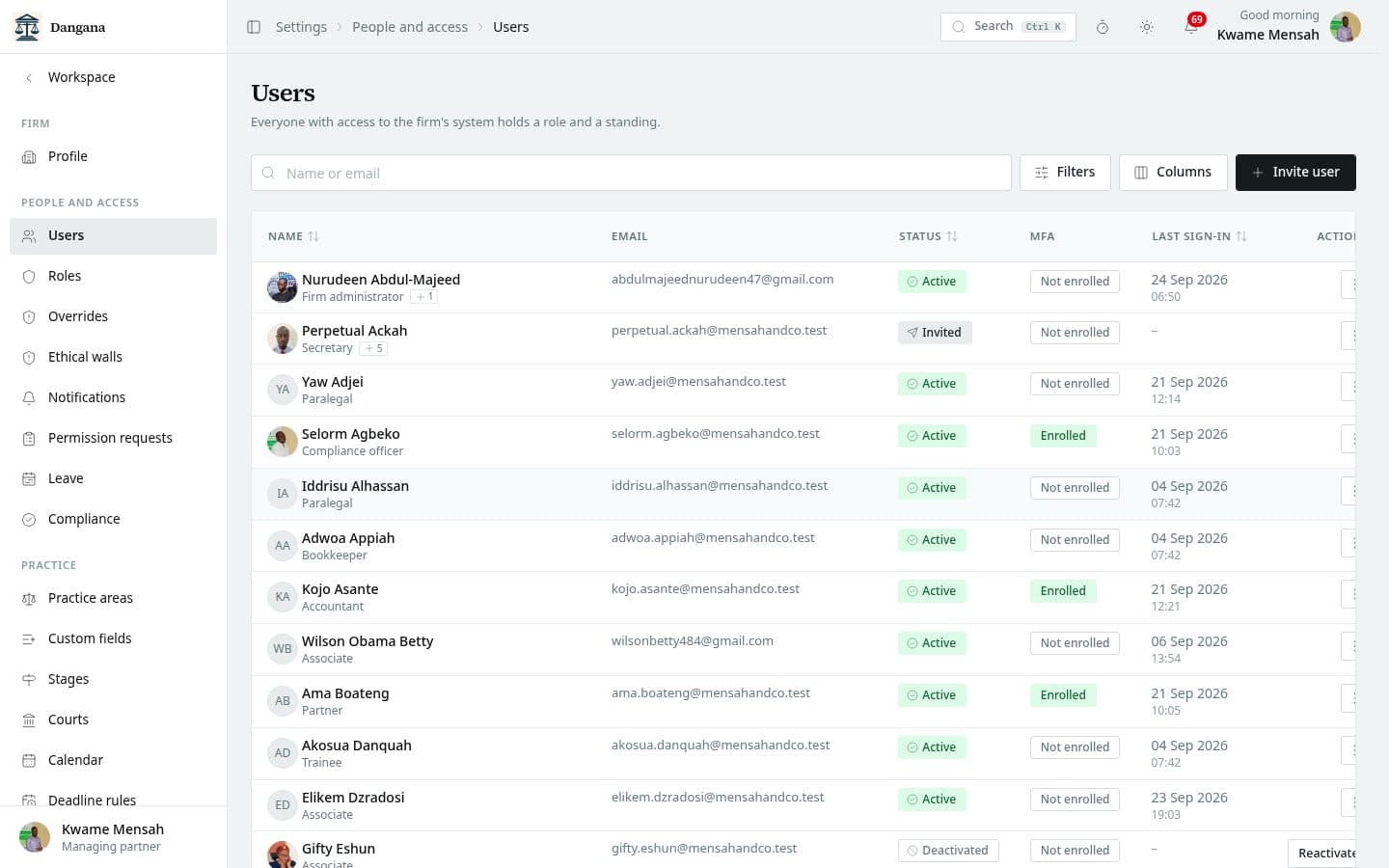Open the timer icon in header
The height and width of the screenshot is (868, 1389).
[x=1103, y=27]
